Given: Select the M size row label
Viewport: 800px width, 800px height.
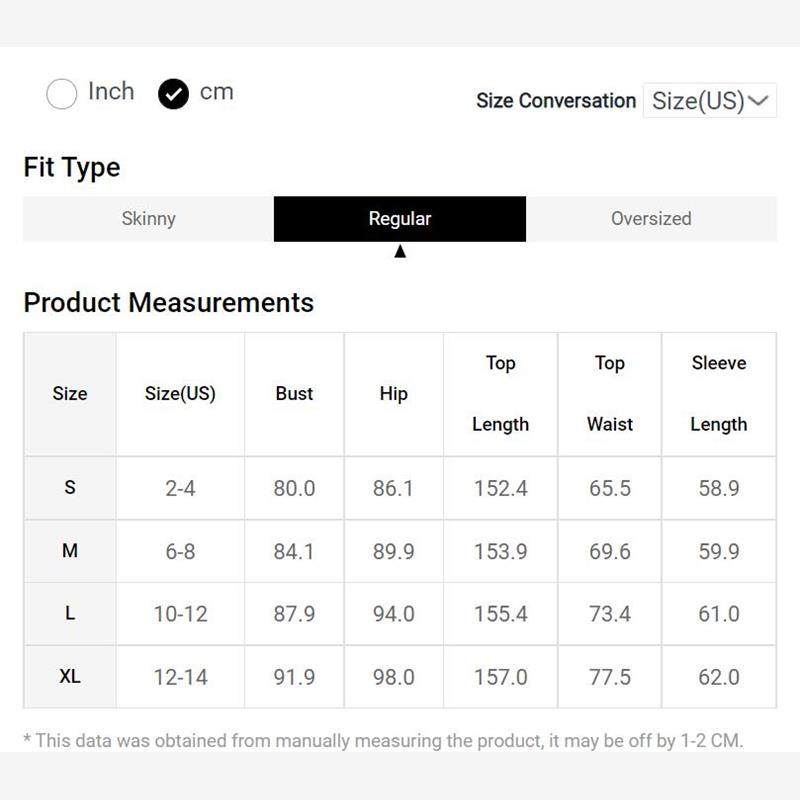Looking at the screenshot, I should (x=70, y=551).
